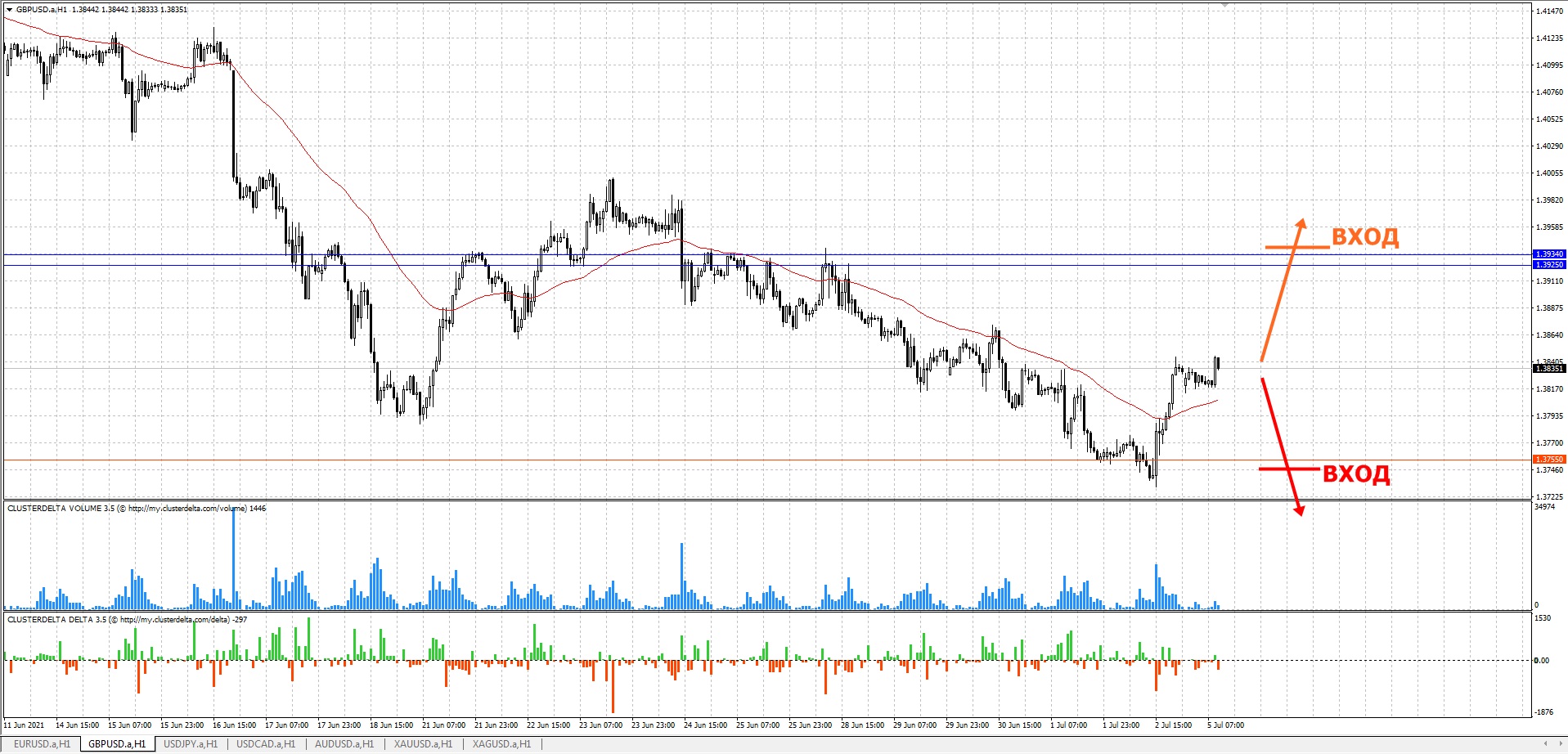The image size is (1568, 754).
Task: Click the 11 Jun 2021 time axis label
Action: tap(25, 725)
